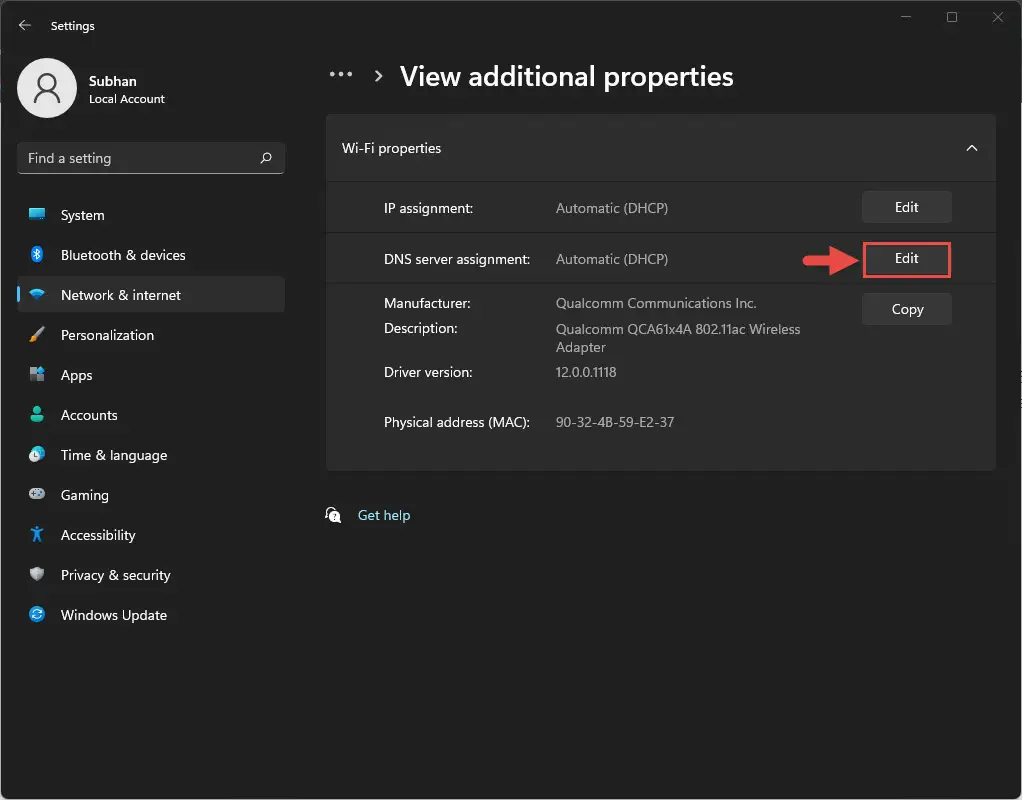This screenshot has width=1022, height=800.
Task: Click the breadcrumb chevron arrow
Action: (x=378, y=76)
